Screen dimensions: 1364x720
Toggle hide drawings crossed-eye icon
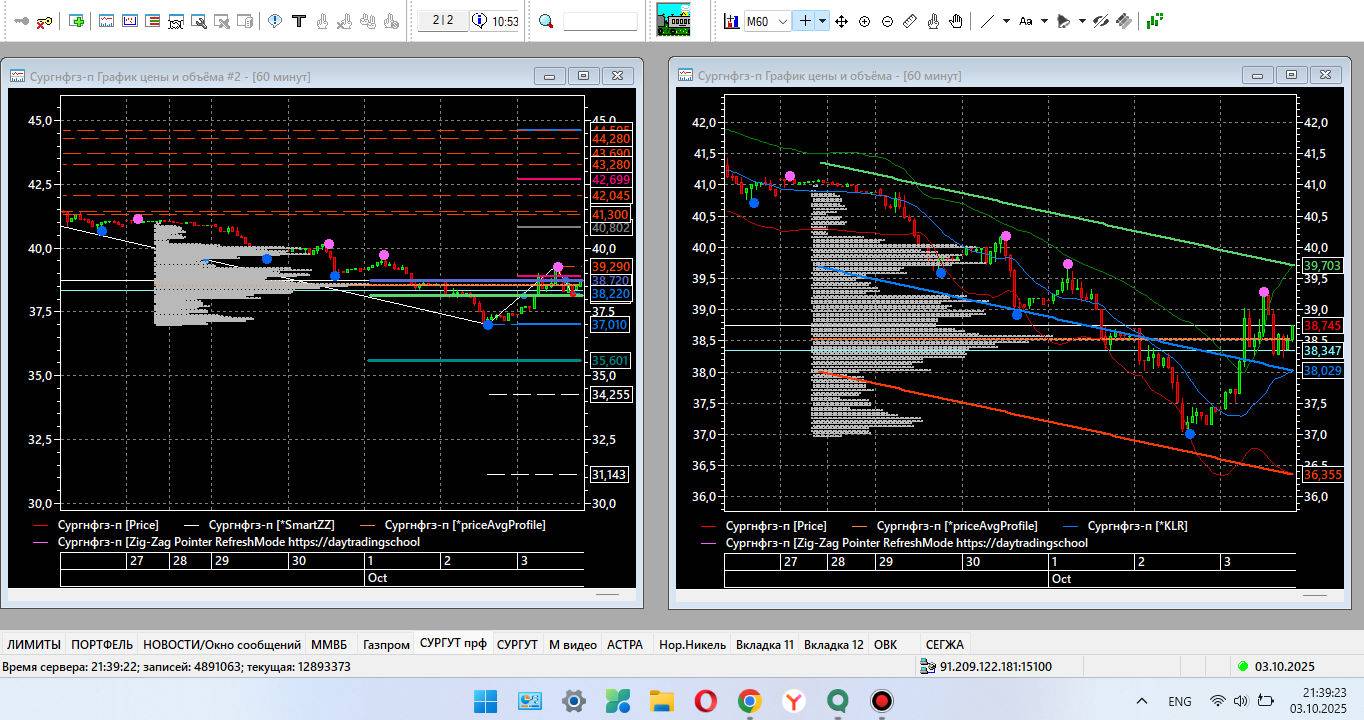(x=1101, y=21)
